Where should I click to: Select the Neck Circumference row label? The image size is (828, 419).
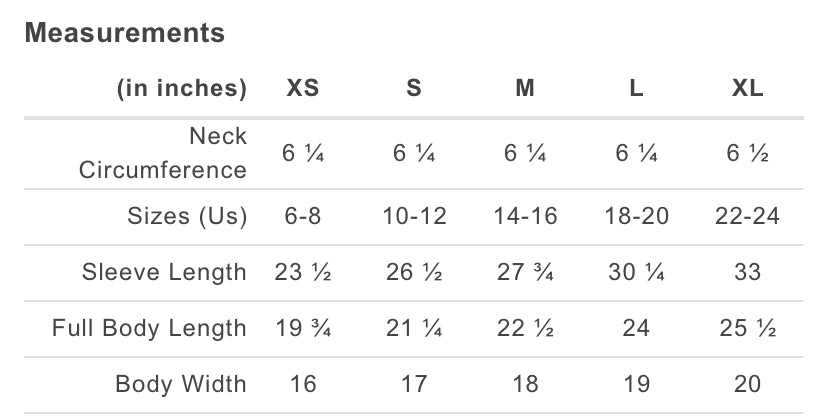[163, 153]
